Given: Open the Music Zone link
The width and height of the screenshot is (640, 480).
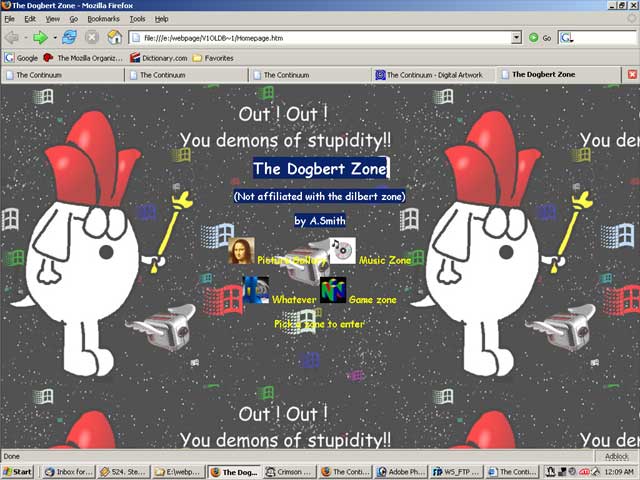Looking at the screenshot, I should point(385,260).
